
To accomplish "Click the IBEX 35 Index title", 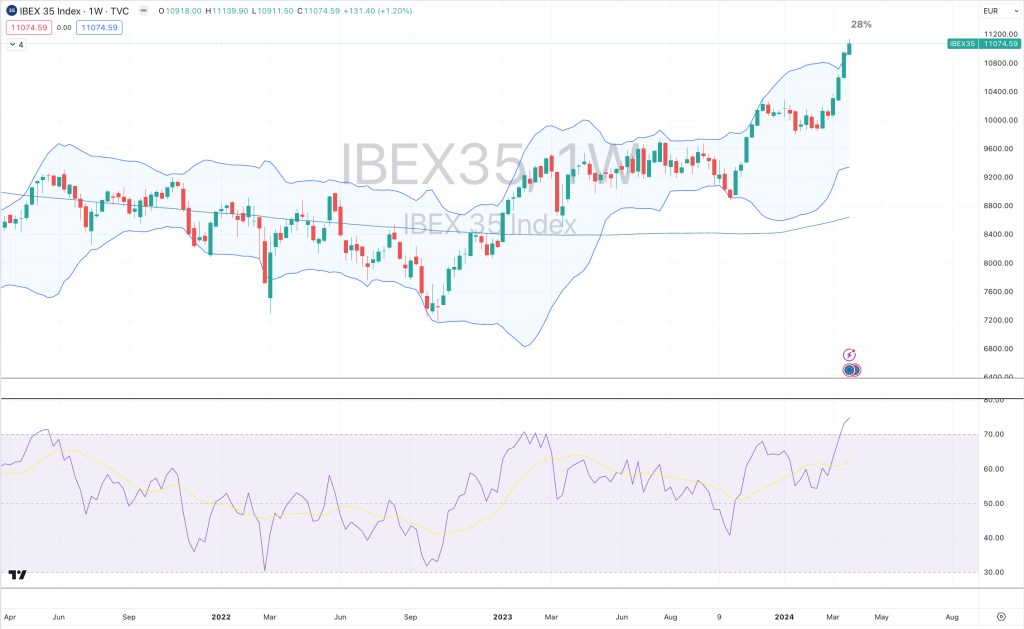I will pos(52,11).
